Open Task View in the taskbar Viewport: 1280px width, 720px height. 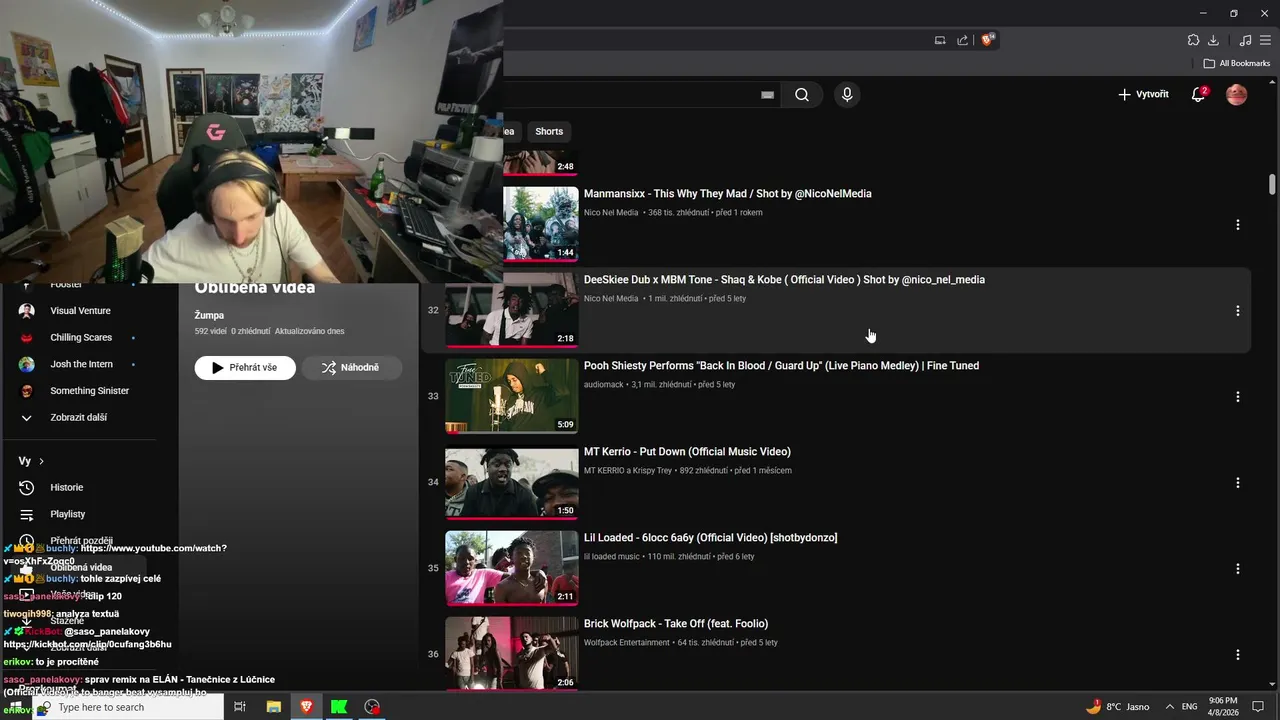[x=240, y=707]
